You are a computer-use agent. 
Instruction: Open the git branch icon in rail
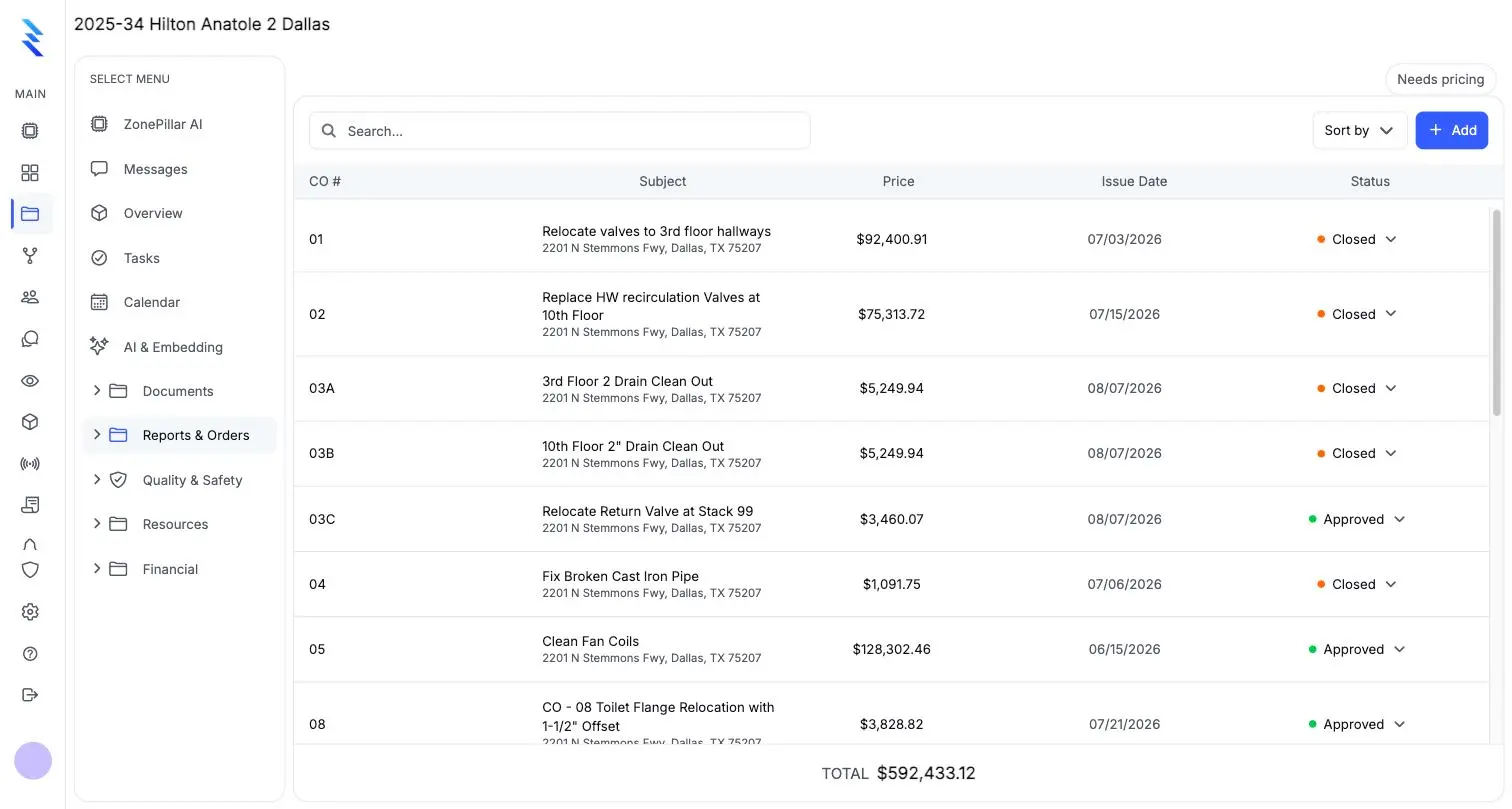click(x=30, y=256)
